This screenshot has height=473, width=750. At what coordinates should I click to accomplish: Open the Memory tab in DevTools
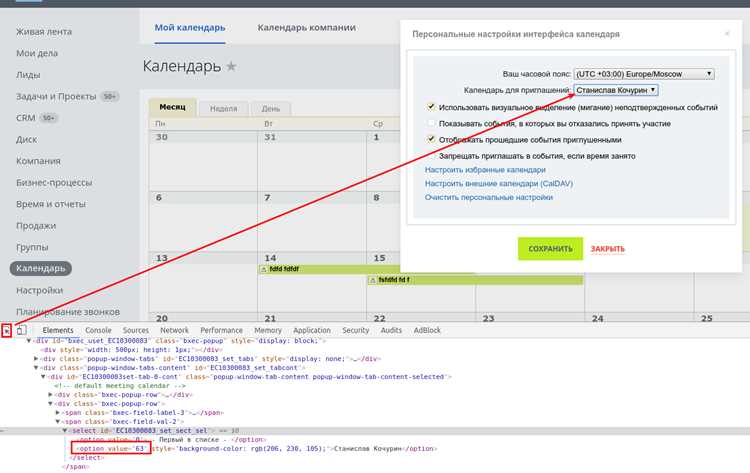(268, 330)
